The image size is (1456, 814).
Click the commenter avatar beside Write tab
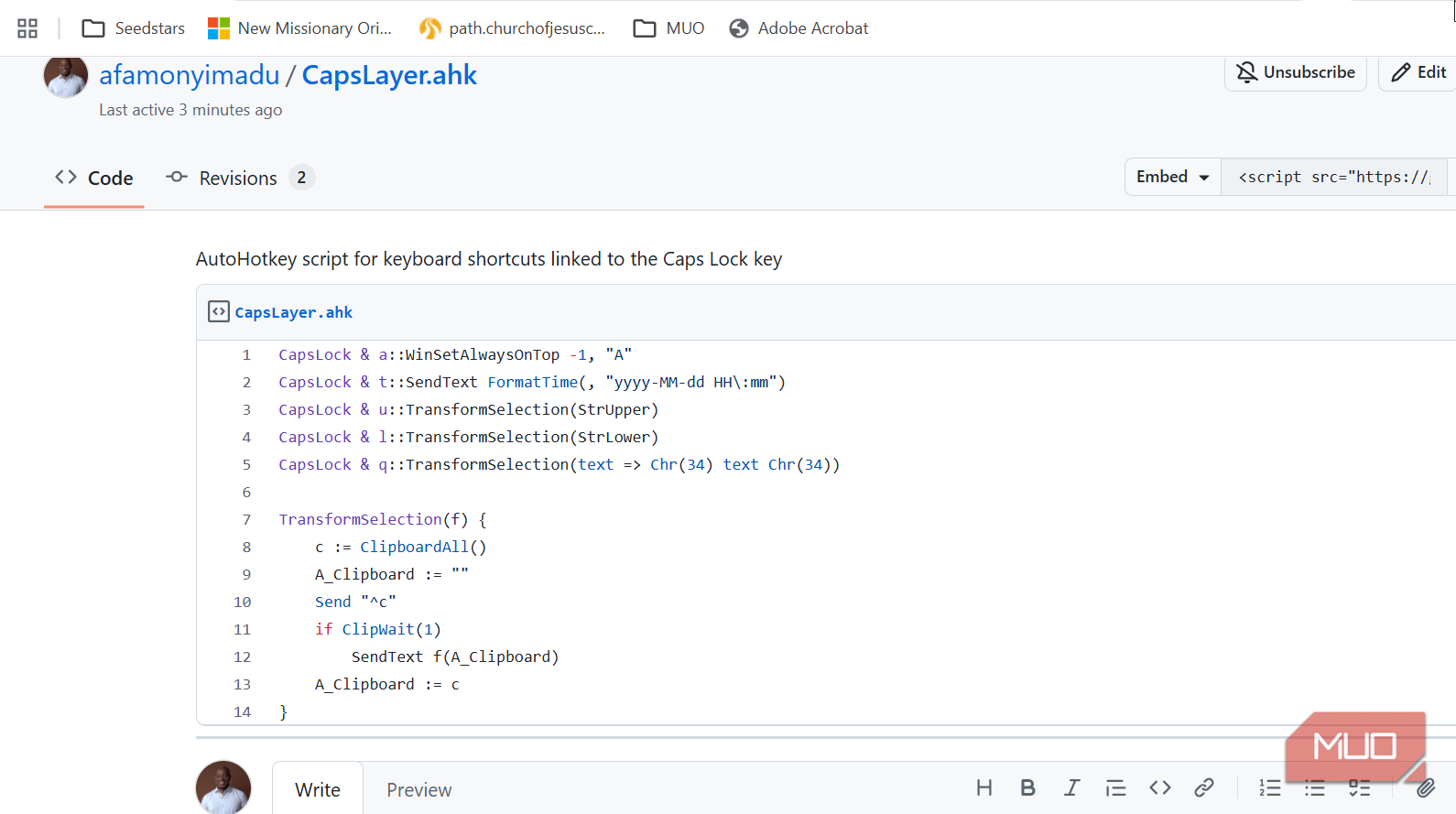pos(223,787)
